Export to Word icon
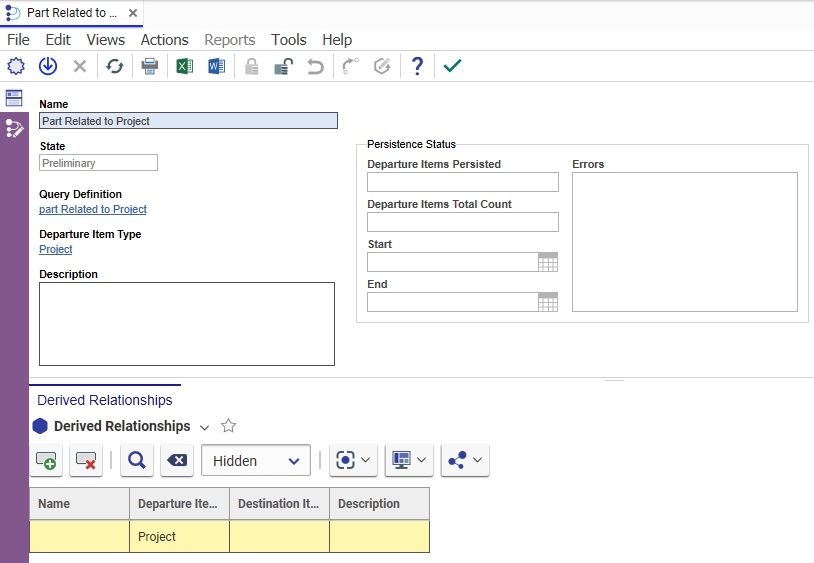Image resolution: width=814 pixels, height=563 pixels. point(216,66)
